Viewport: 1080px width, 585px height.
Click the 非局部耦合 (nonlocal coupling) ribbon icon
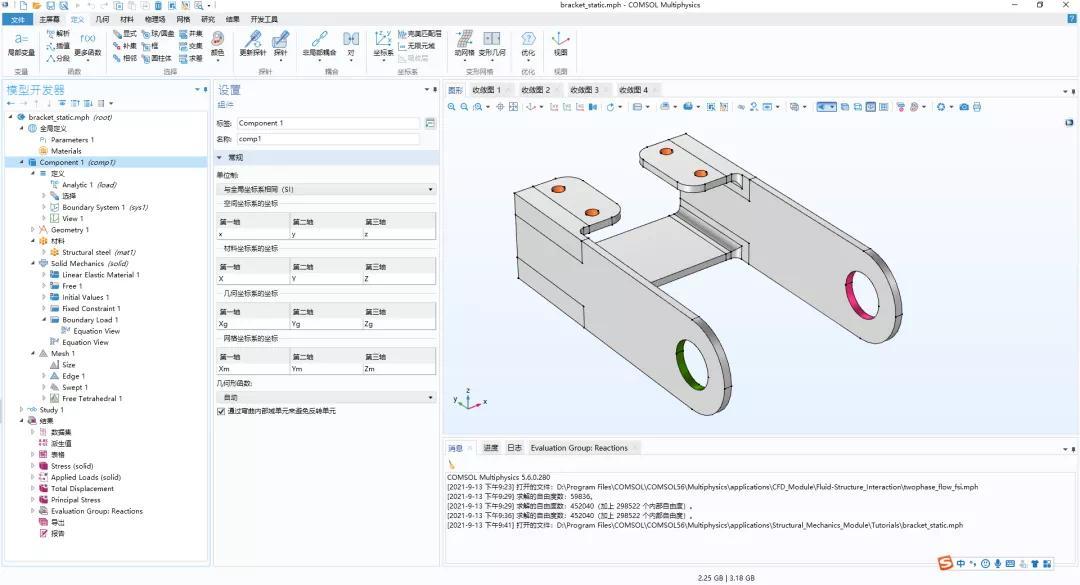tap(320, 44)
